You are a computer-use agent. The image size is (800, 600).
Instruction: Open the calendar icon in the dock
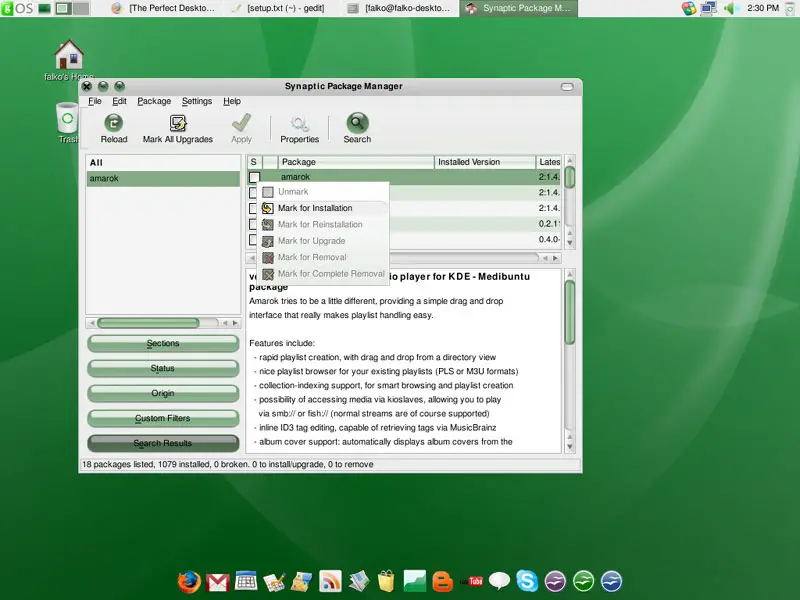pos(246,581)
